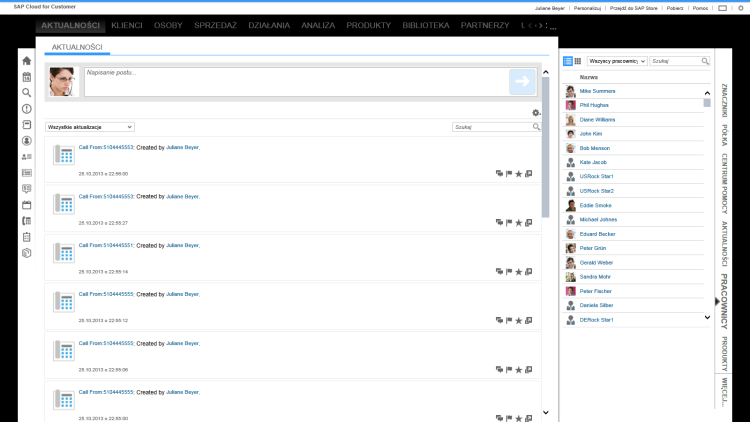750x422 pixels.
Task: Collapse the Pracownicy side panel arrow
Action: 715,301
